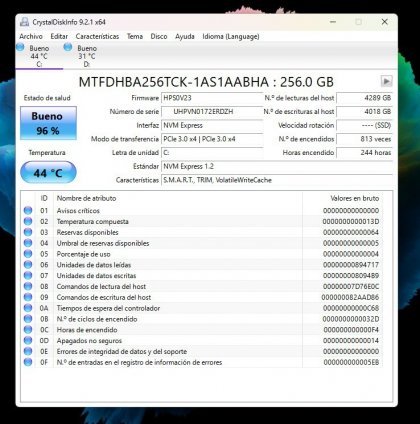The width and height of the screenshot is (420, 424).
Task: Click the Nombre de atributo column header
Action: click(x=178, y=198)
